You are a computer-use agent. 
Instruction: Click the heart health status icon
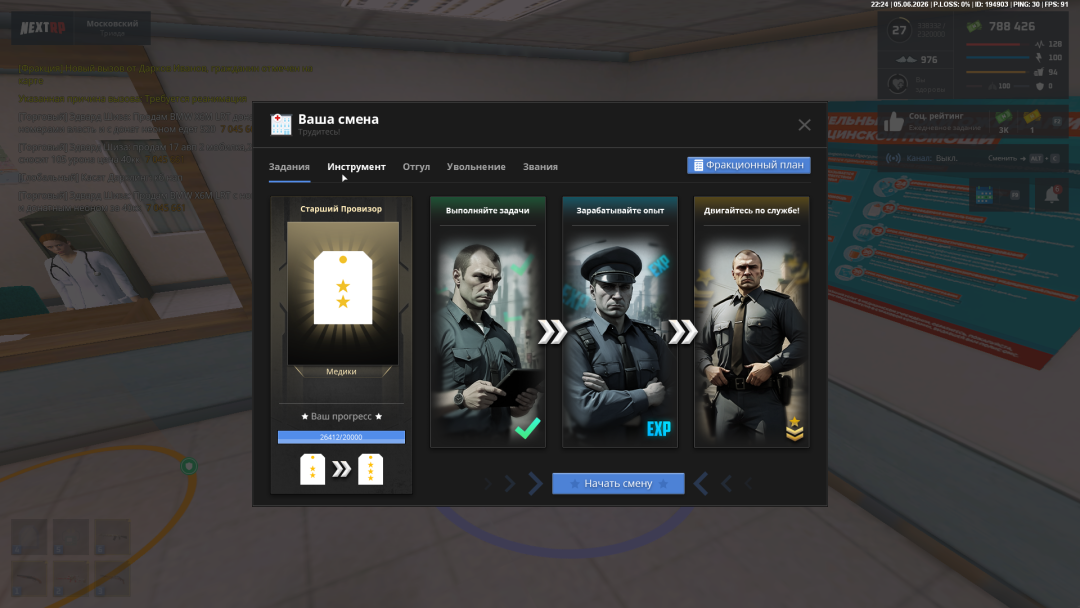(x=897, y=84)
